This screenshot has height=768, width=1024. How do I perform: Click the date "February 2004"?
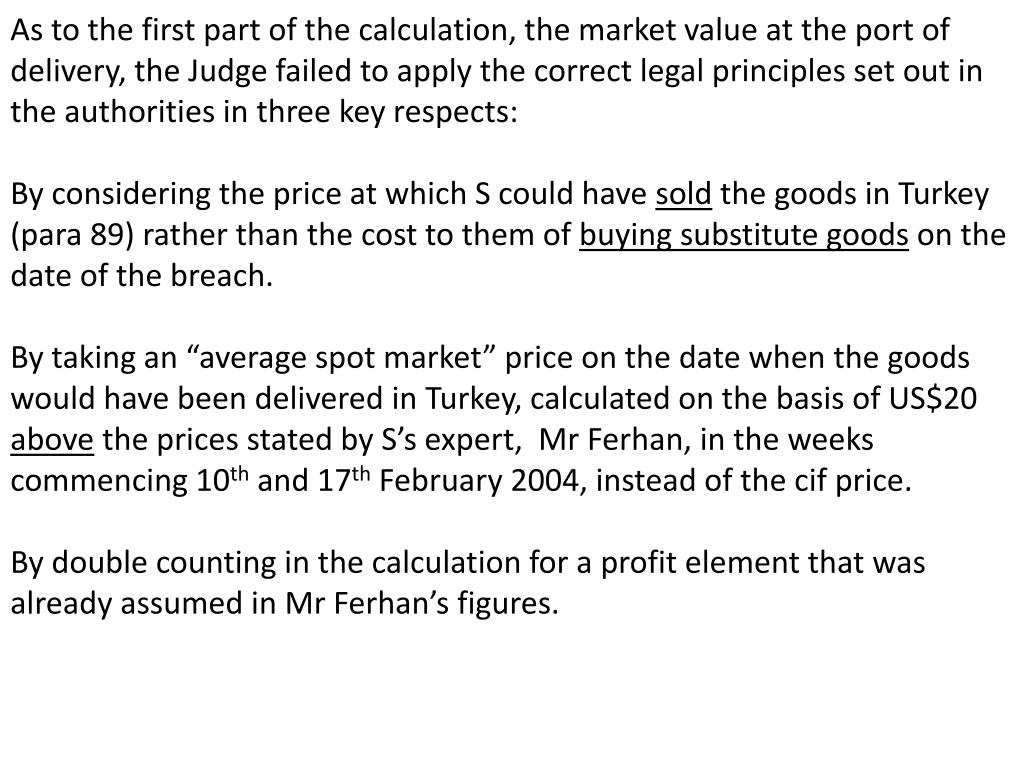point(483,480)
